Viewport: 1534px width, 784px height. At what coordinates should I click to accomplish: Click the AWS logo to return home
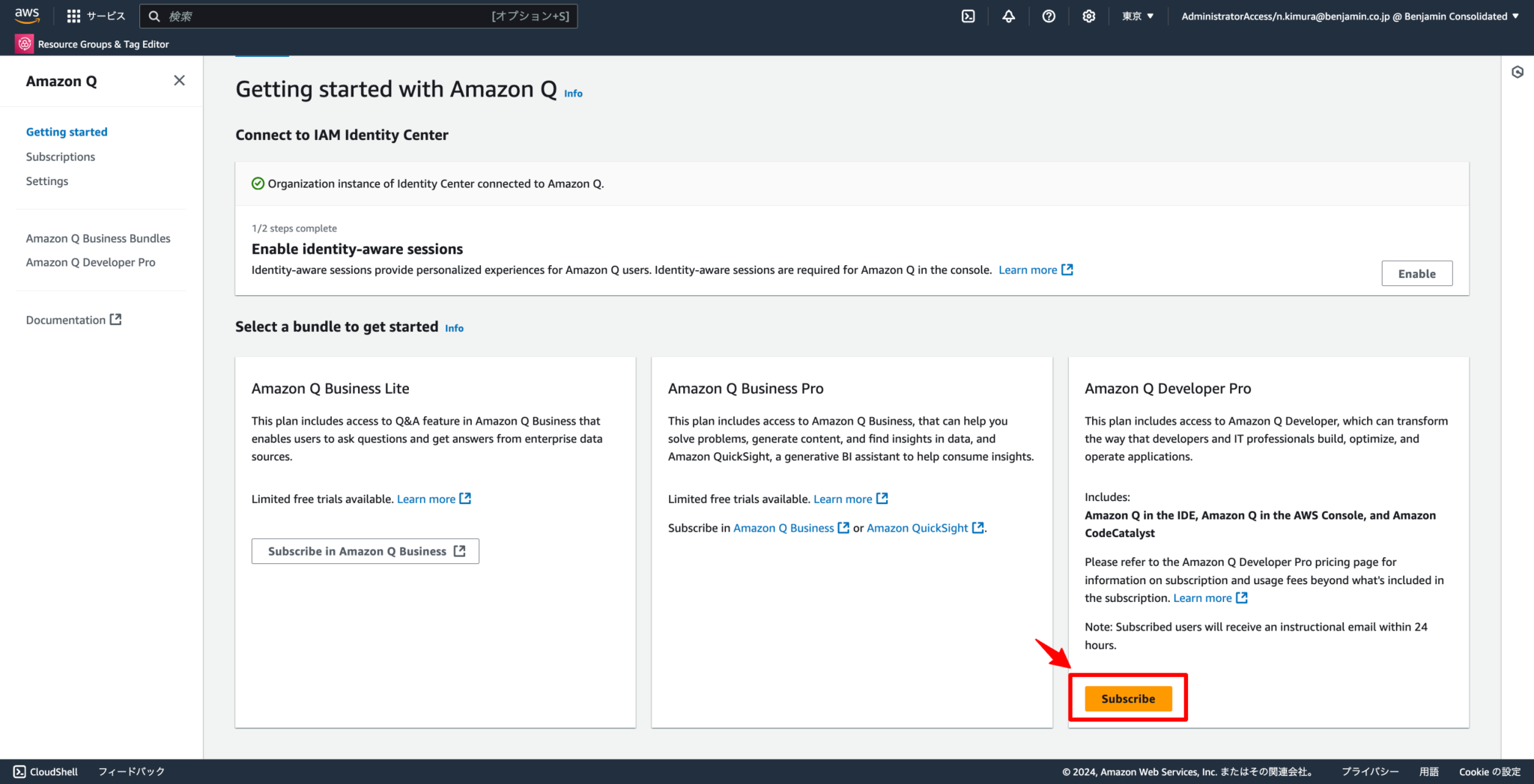coord(27,15)
